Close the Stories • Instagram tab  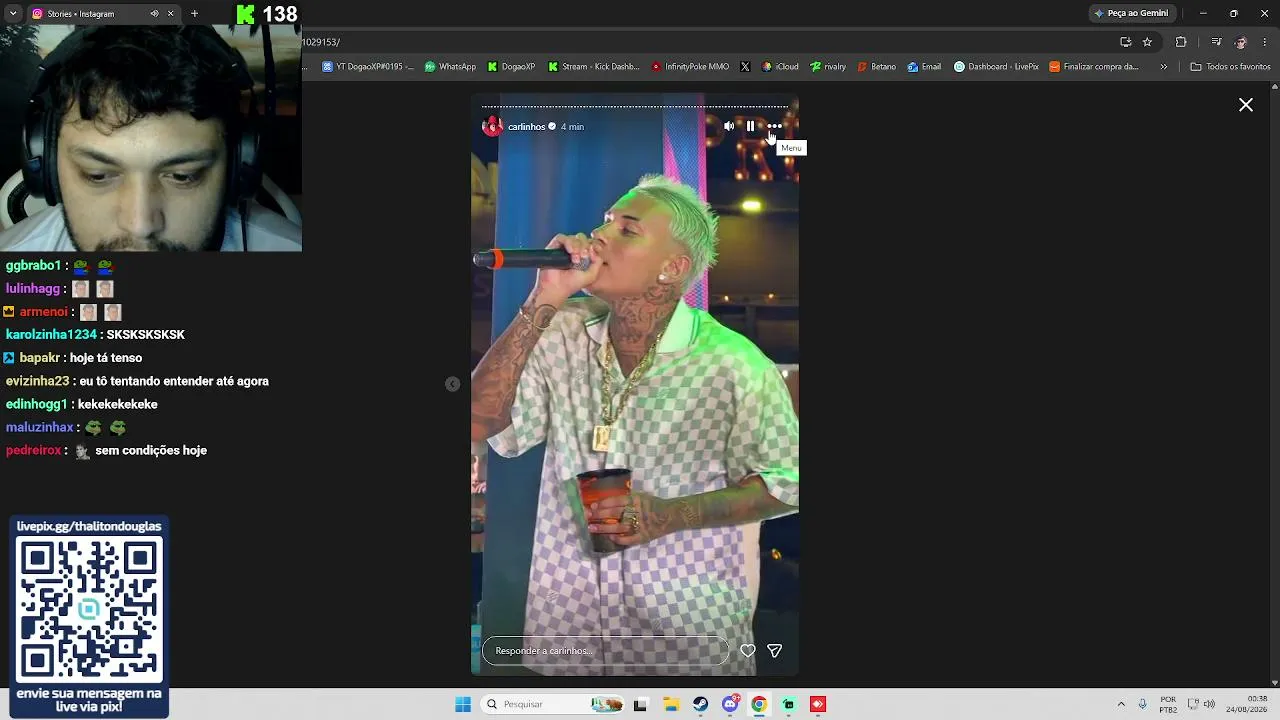tap(170, 14)
